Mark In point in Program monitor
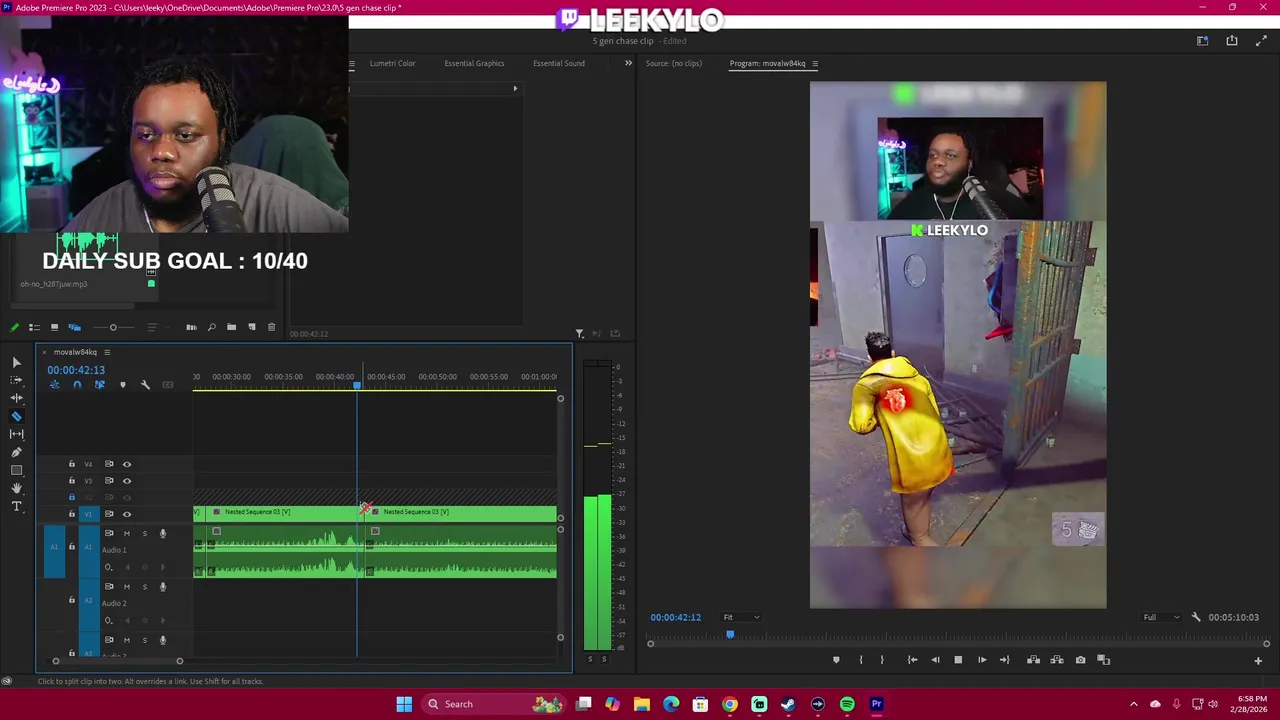The width and height of the screenshot is (1280, 720). coord(861,660)
